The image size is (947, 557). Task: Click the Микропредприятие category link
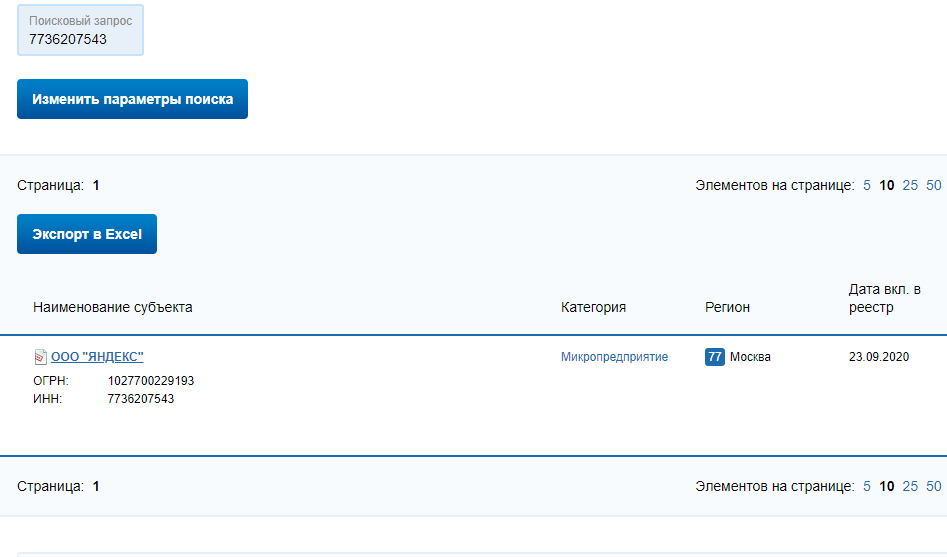(614, 357)
